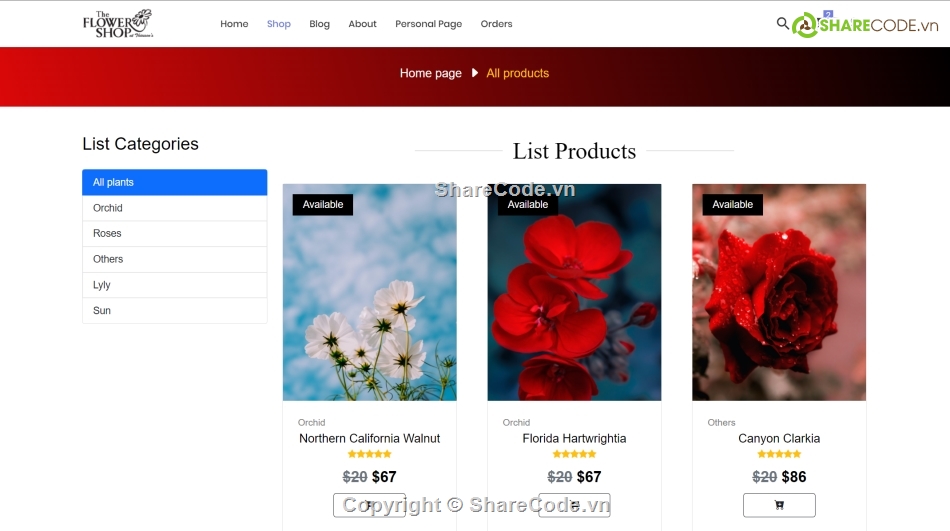Click Canyon Clarkia star rating
This screenshot has height=531, width=950.
(779, 454)
